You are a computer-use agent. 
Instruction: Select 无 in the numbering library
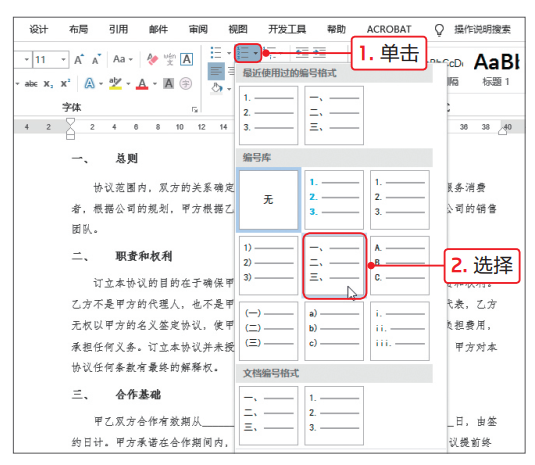click(269, 200)
